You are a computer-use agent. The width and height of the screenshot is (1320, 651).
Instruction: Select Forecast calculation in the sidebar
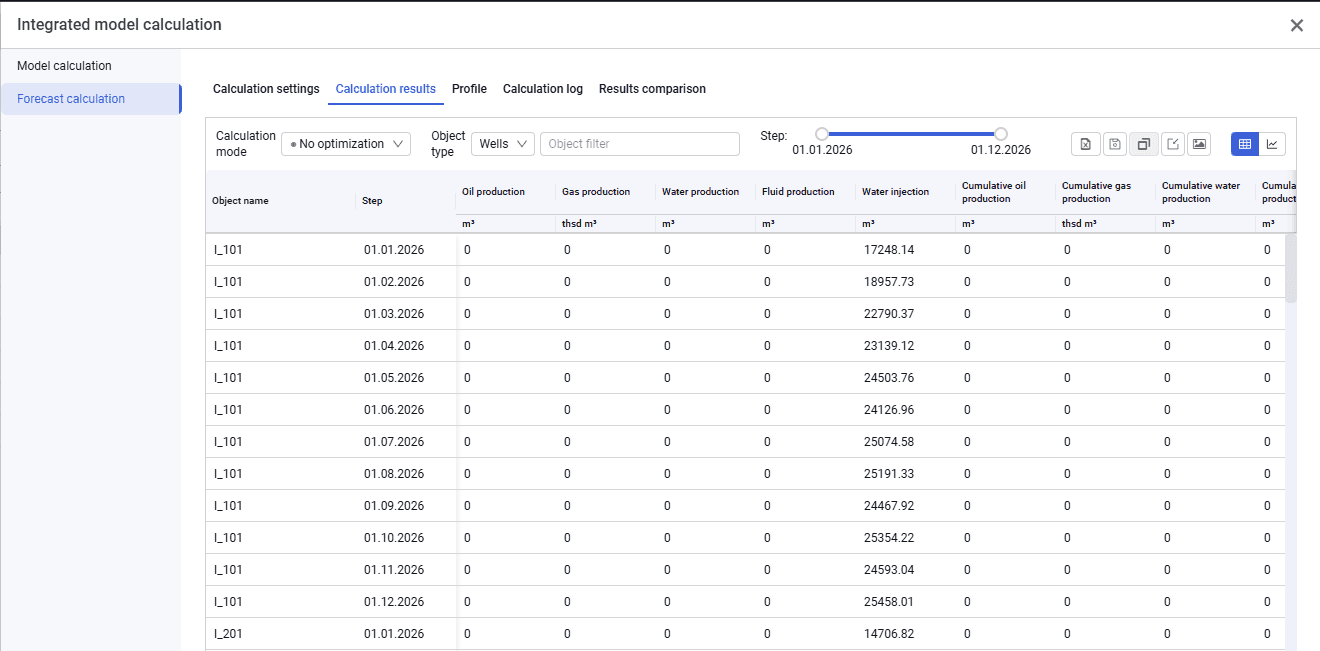pyautogui.click(x=91, y=99)
